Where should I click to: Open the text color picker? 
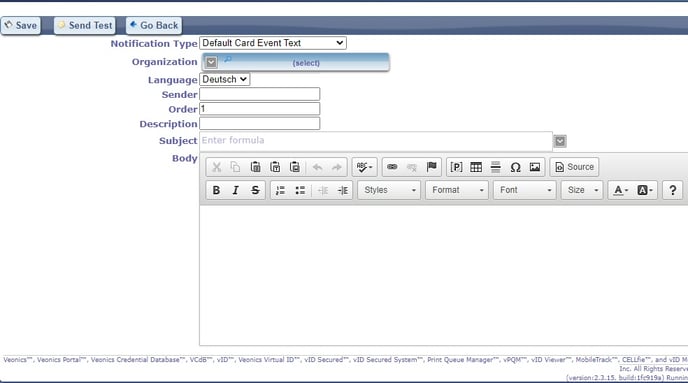click(x=620, y=190)
